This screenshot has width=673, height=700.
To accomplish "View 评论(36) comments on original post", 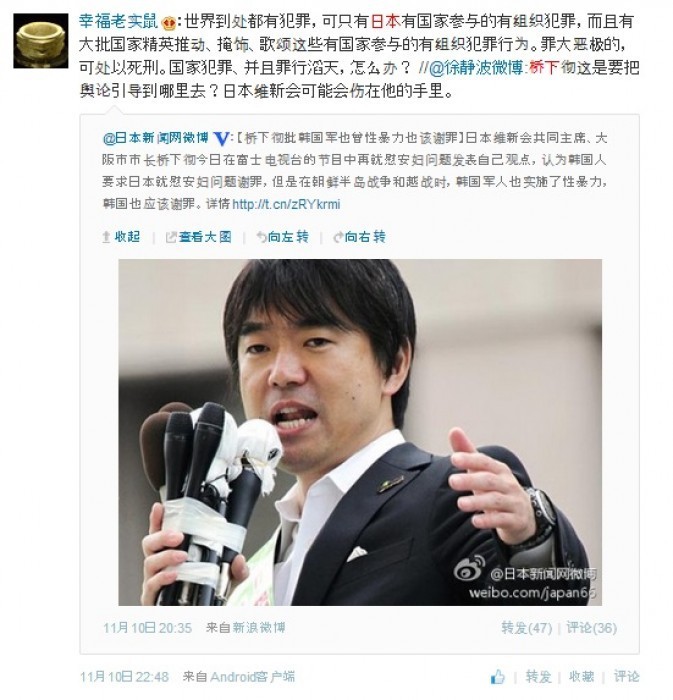I will [591, 628].
